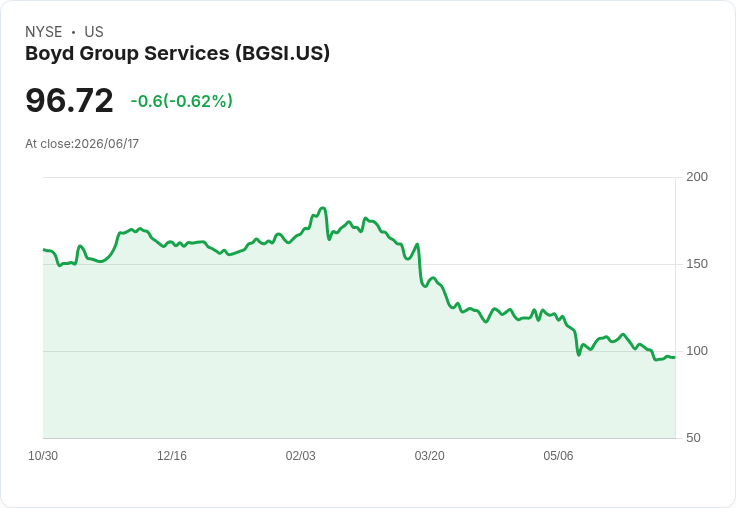Select the 96.72 current price value
Screen dimensions: 736x508
click(69, 100)
